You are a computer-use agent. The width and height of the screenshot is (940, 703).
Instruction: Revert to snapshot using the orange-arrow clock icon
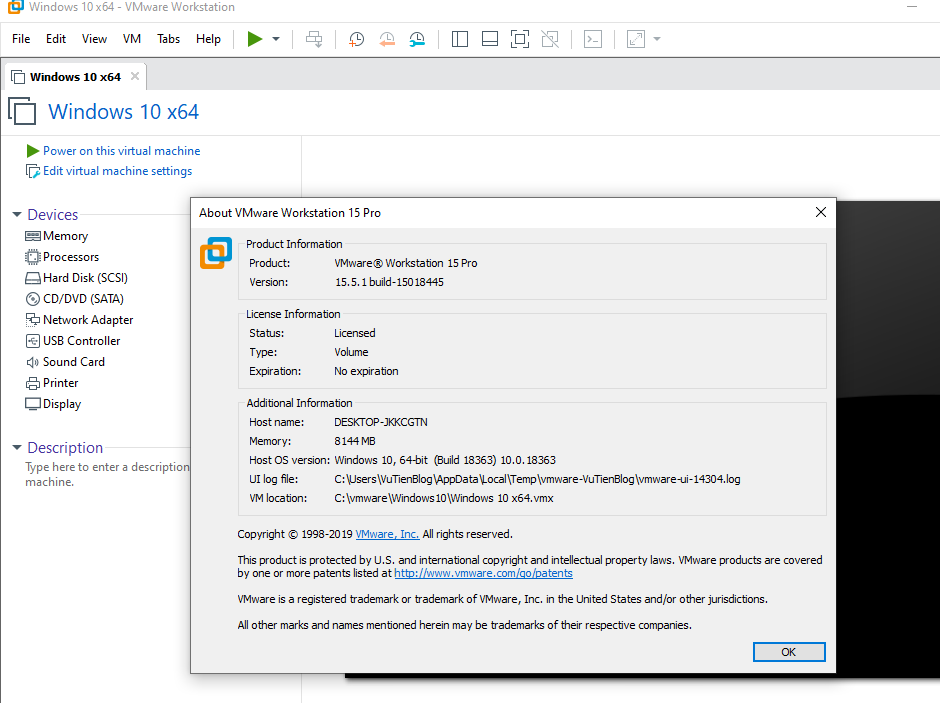(x=387, y=40)
